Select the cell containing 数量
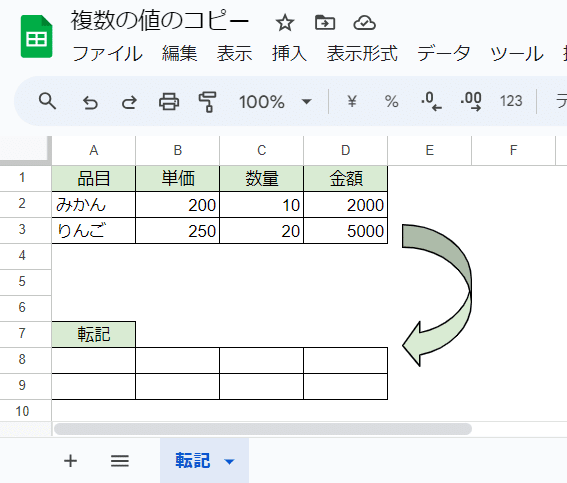The image size is (567, 483). point(261,179)
